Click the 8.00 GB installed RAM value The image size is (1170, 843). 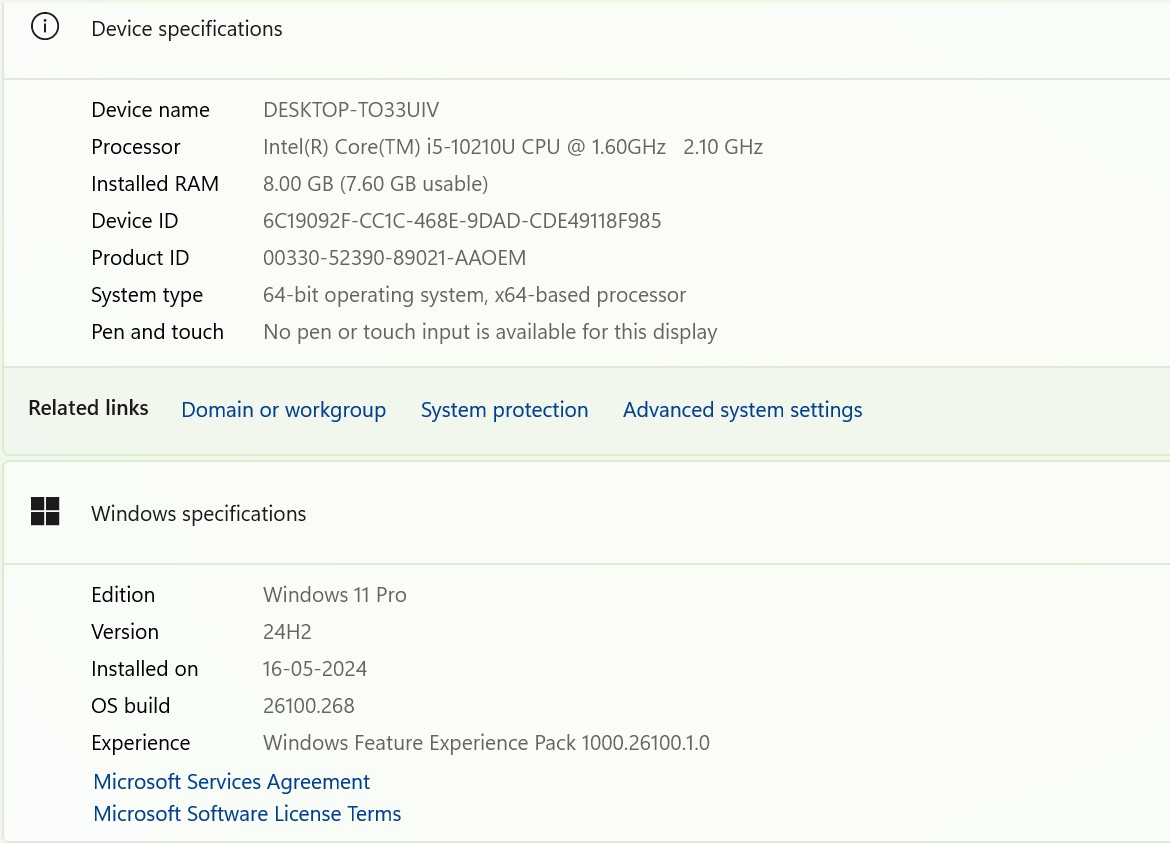[x=375, y=184]
